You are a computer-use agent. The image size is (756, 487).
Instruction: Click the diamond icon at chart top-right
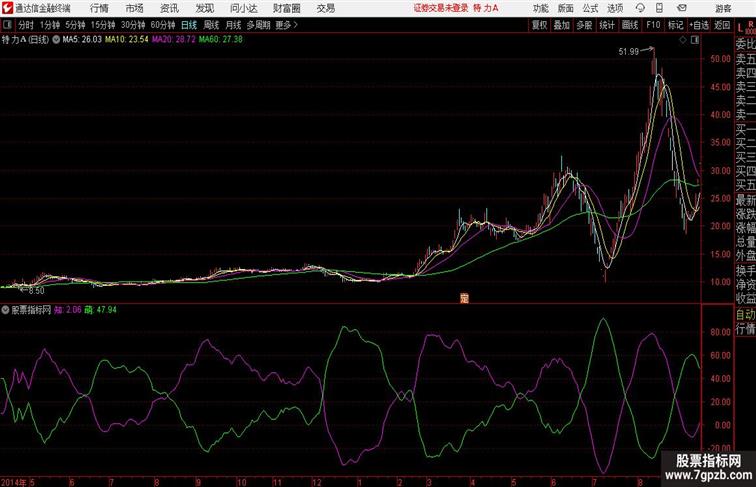point(683,40)
